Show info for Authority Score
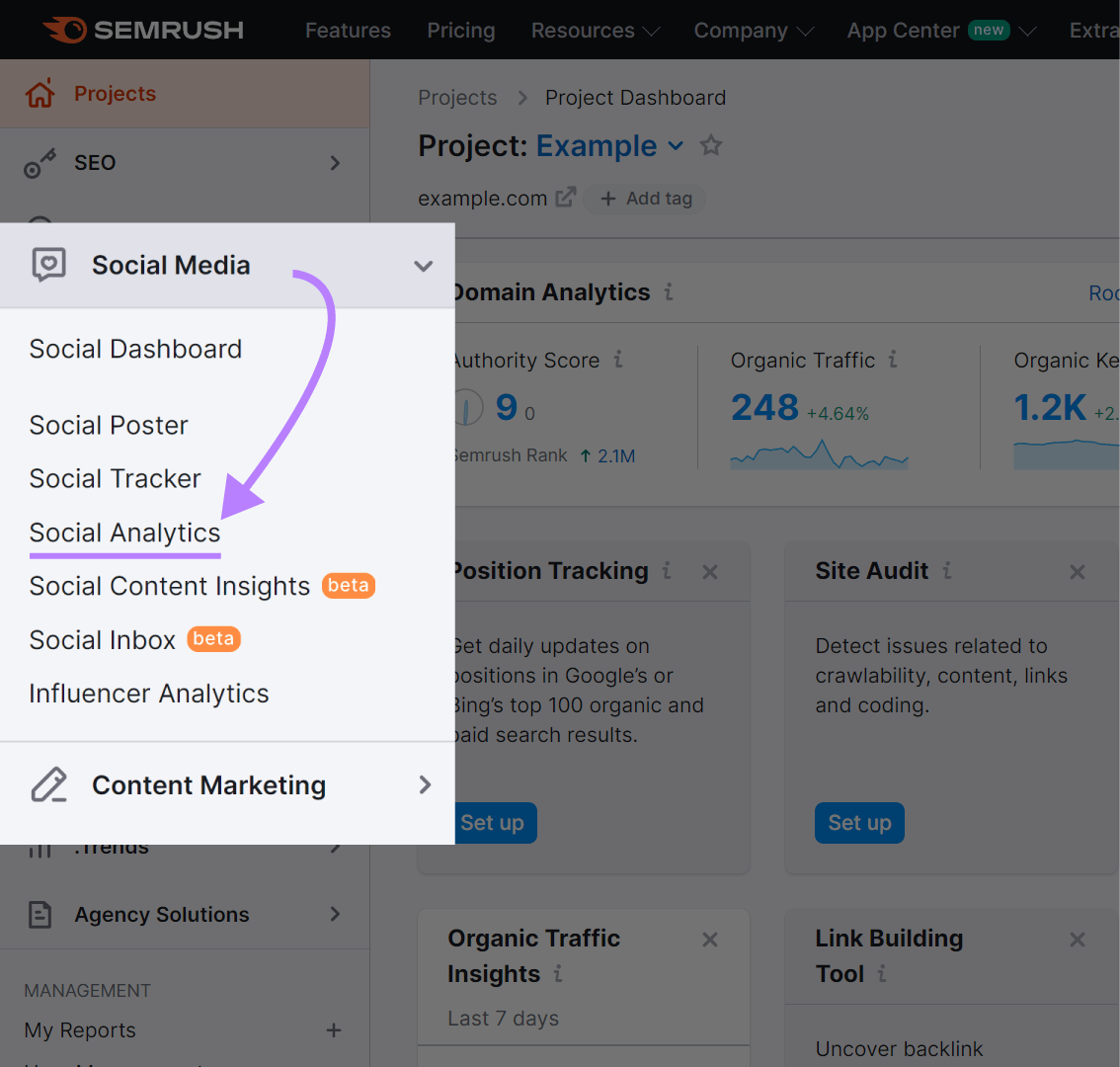 618,359
